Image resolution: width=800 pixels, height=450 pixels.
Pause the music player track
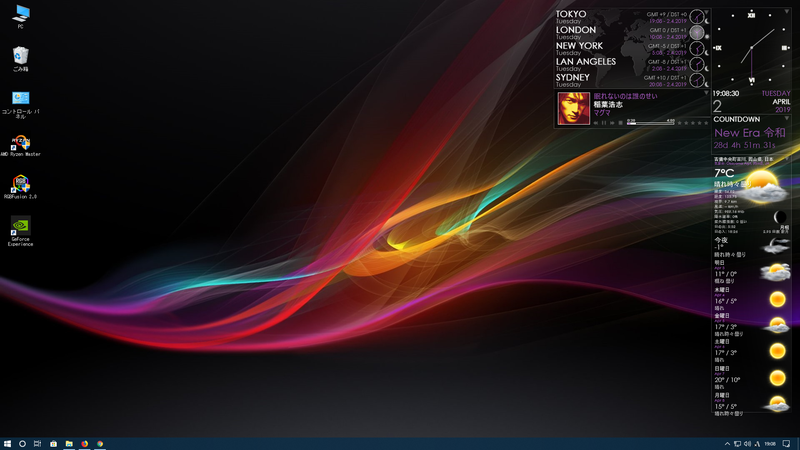tap(604, 122)
